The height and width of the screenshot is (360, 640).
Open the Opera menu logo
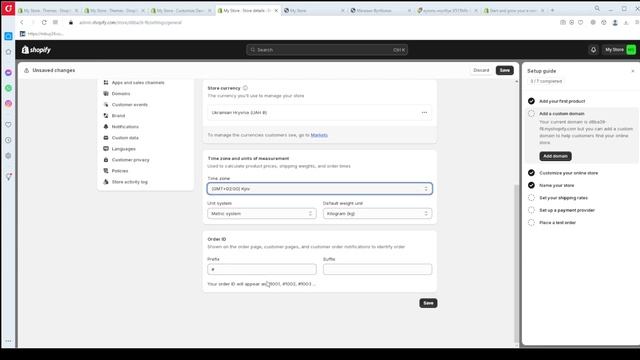(8, 8)
